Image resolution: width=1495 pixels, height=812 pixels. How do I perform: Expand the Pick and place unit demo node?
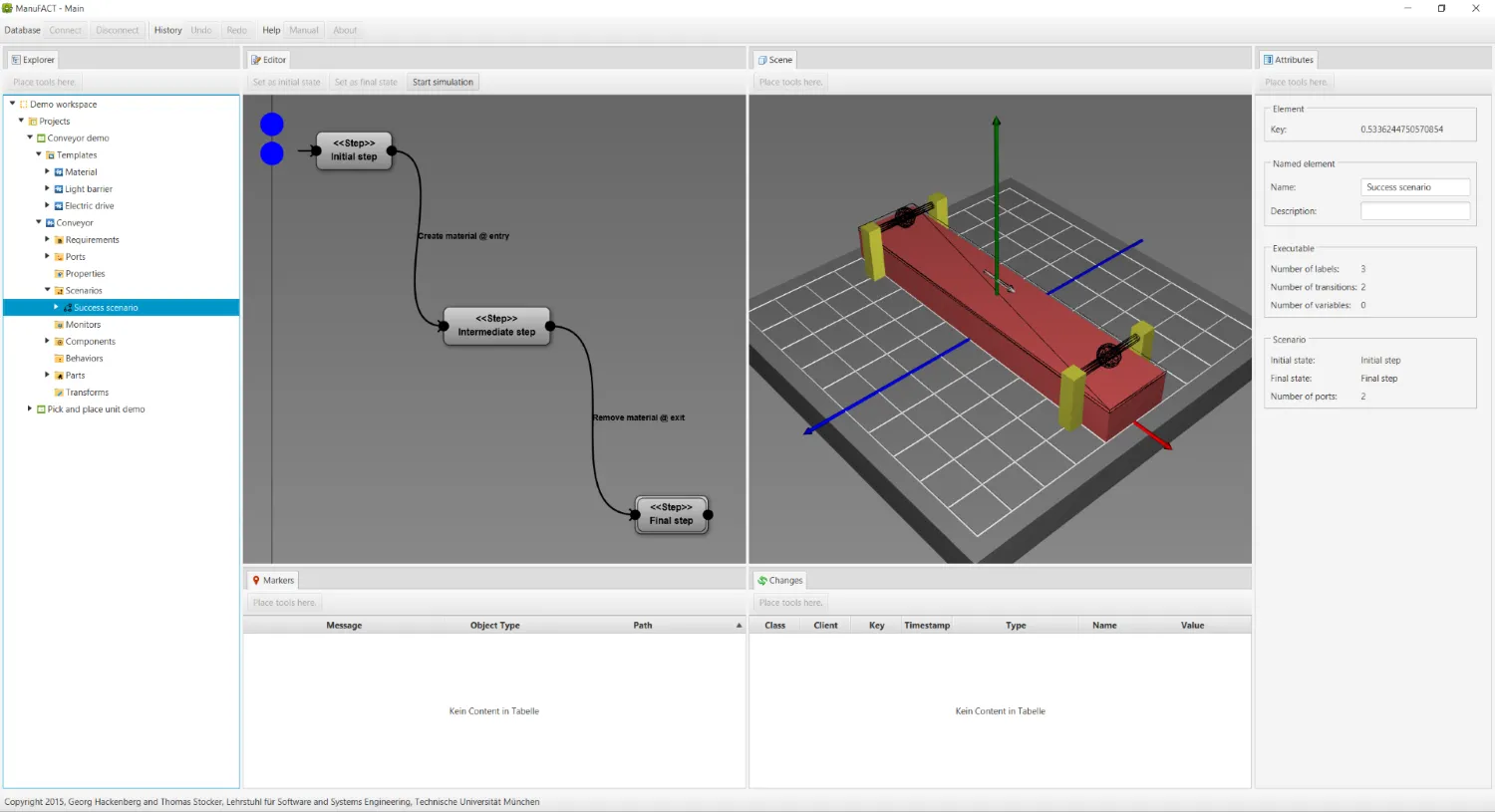coord(30,408)
